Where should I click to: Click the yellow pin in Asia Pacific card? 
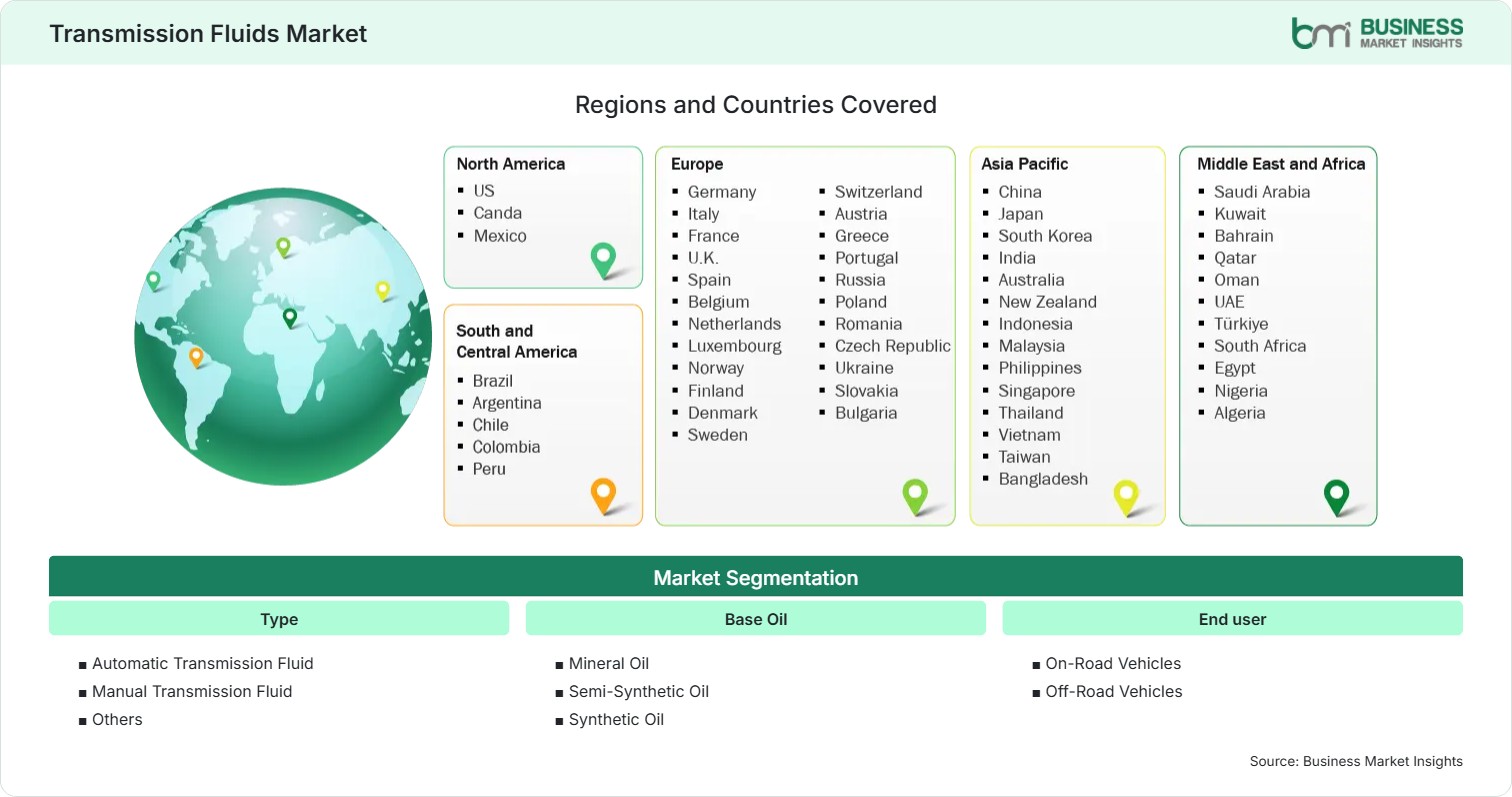(1126, 498)
